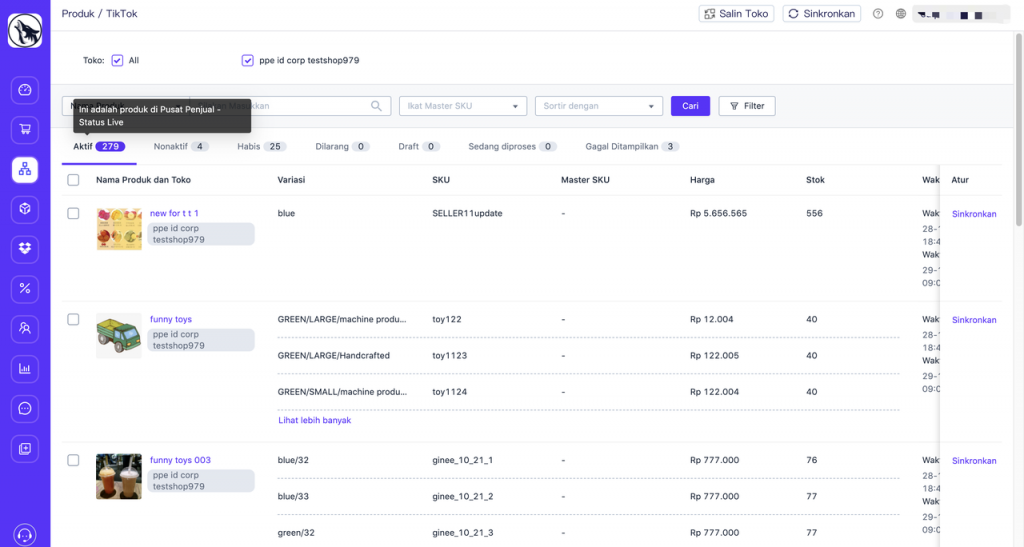Screen dimensions: 1024x547
Task: Open the shopping cart orders icon
Action: point(25,129)
